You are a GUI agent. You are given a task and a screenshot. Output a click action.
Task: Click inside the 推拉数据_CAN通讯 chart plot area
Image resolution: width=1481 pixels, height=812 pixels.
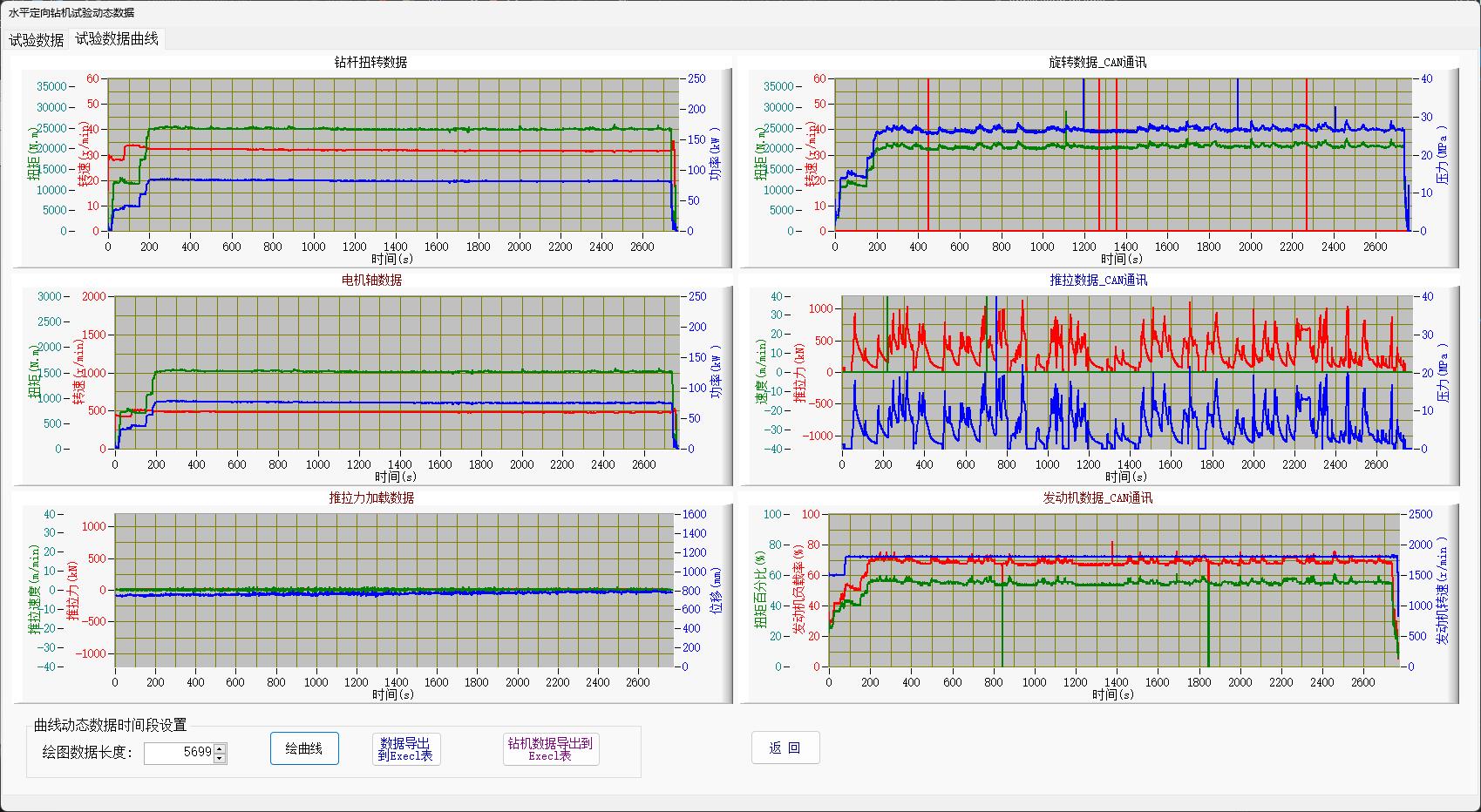coord(1126,372)
